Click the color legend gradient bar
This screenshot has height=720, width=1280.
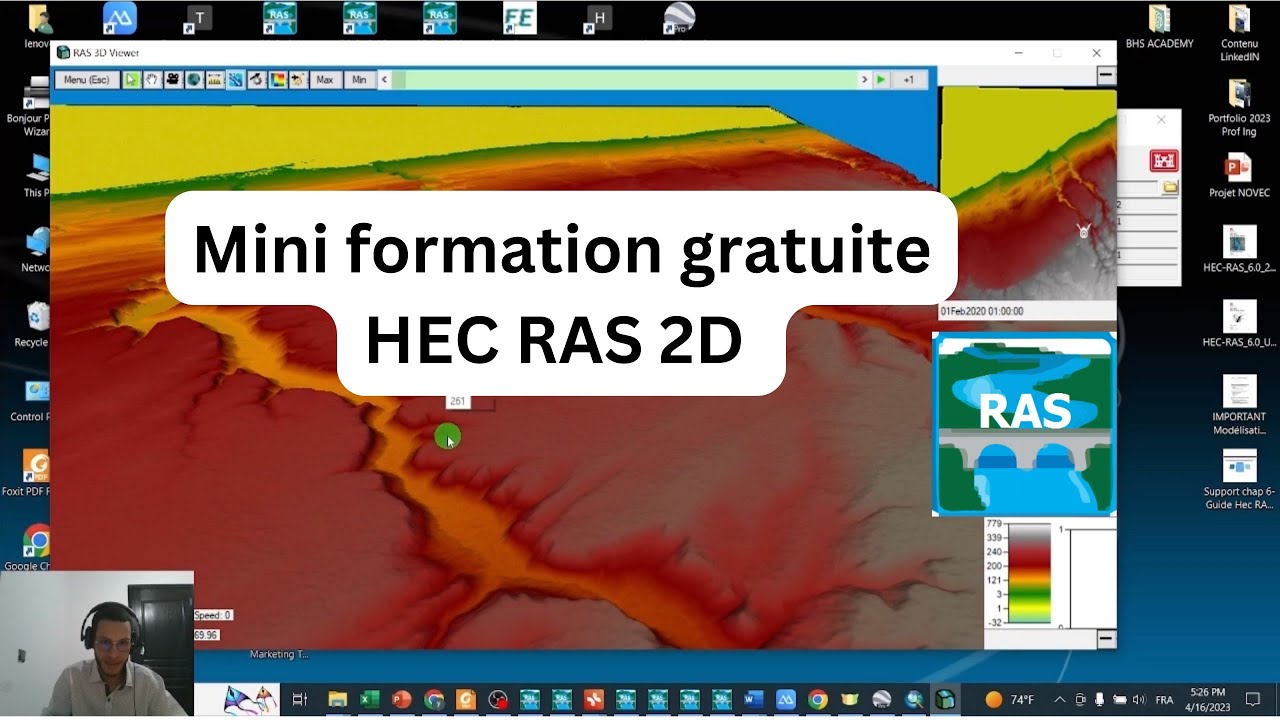[1029, 575]
